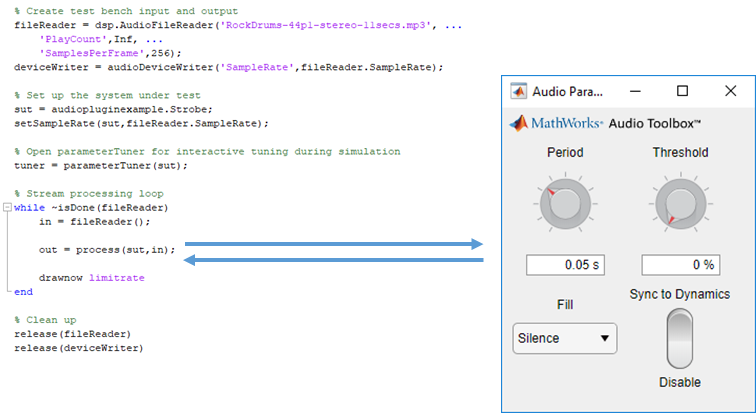This screenshot has width=756, height=413.
Task: Click the Audio Para... window title text
Action: point(567,92)
